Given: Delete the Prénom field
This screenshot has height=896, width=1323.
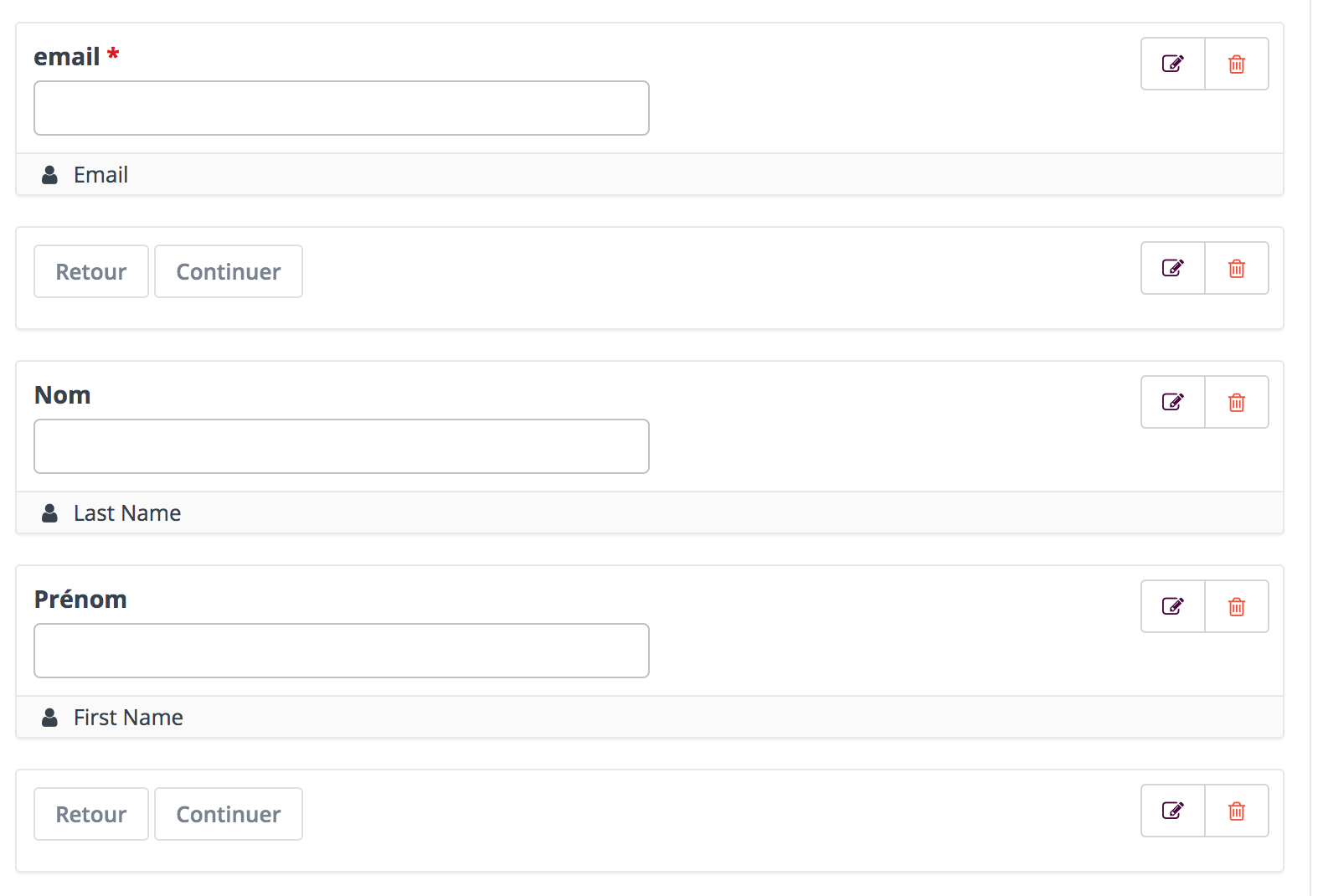Looking at the screenshot, I should 1237,606.
